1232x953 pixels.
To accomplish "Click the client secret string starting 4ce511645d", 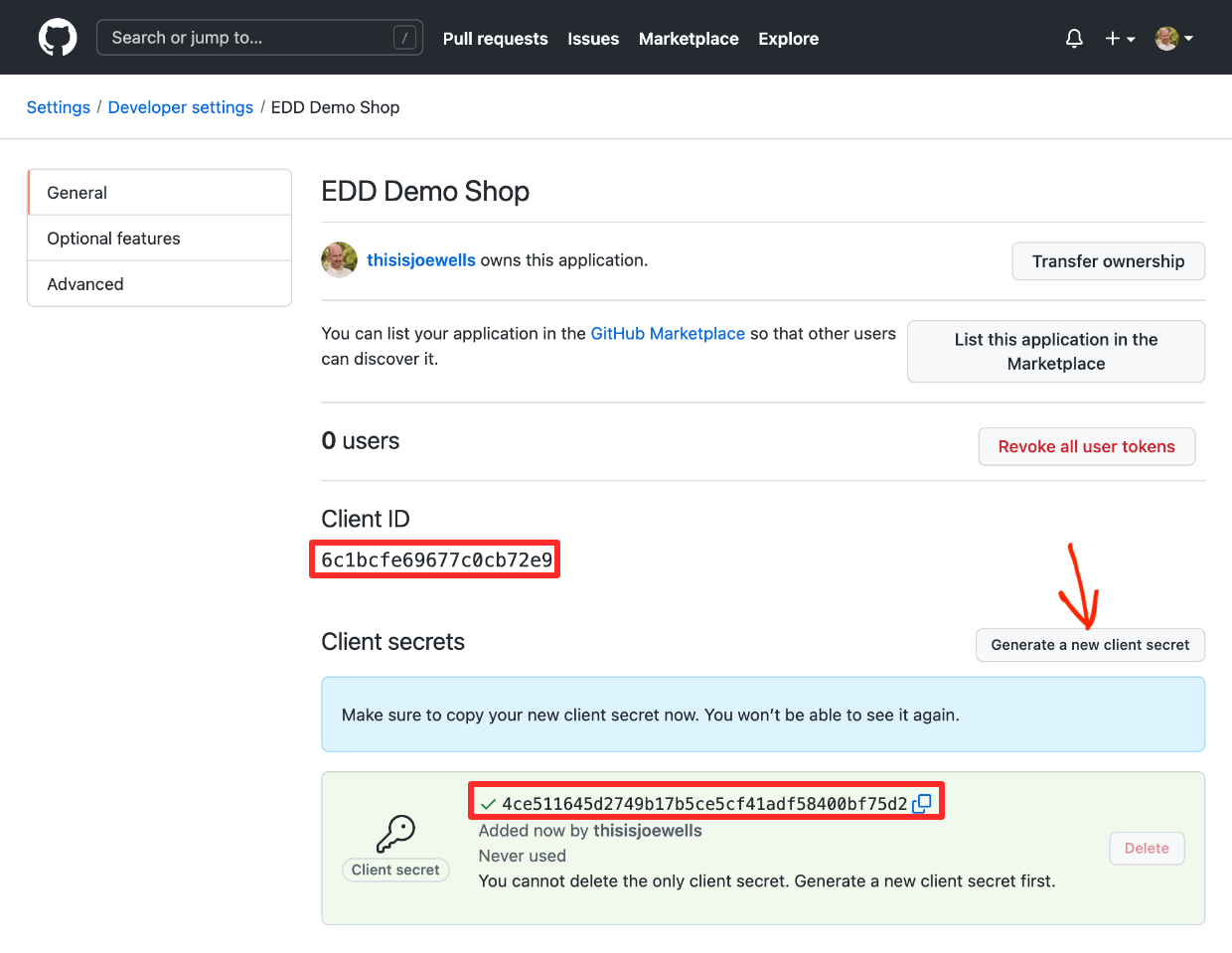I will 704,803.
